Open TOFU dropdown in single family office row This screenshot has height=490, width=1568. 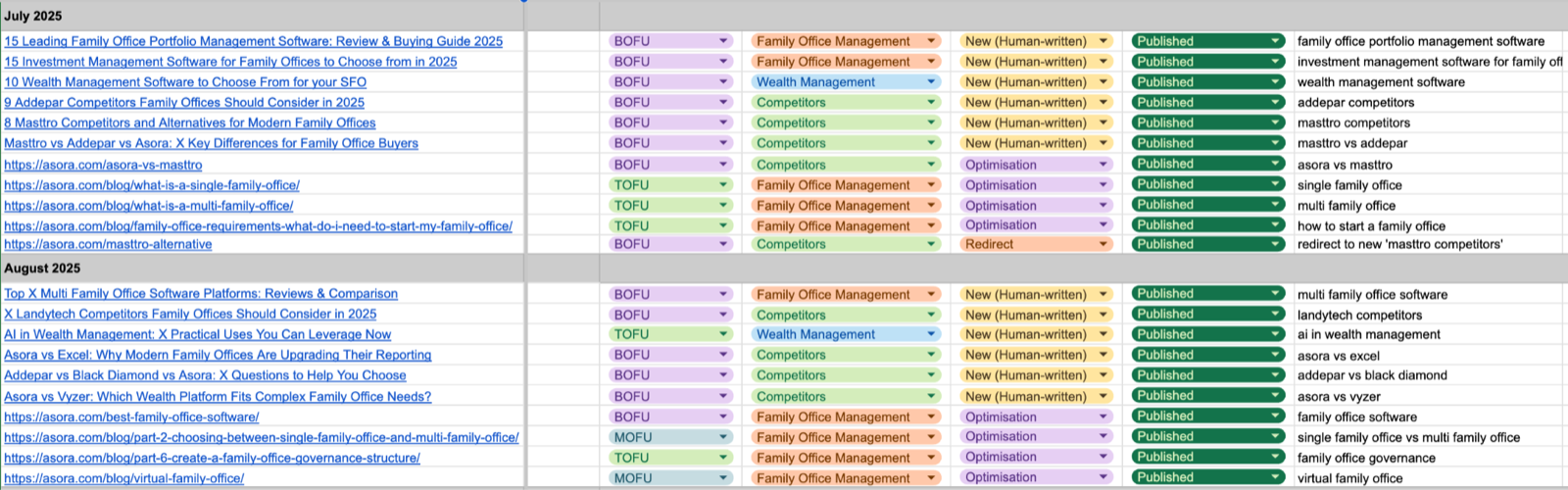(x=670, y=185)
